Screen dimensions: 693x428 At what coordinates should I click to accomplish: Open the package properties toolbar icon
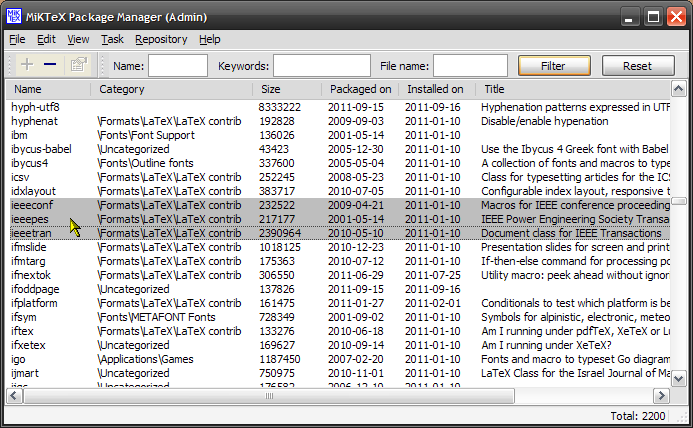(x=78, y=65)
